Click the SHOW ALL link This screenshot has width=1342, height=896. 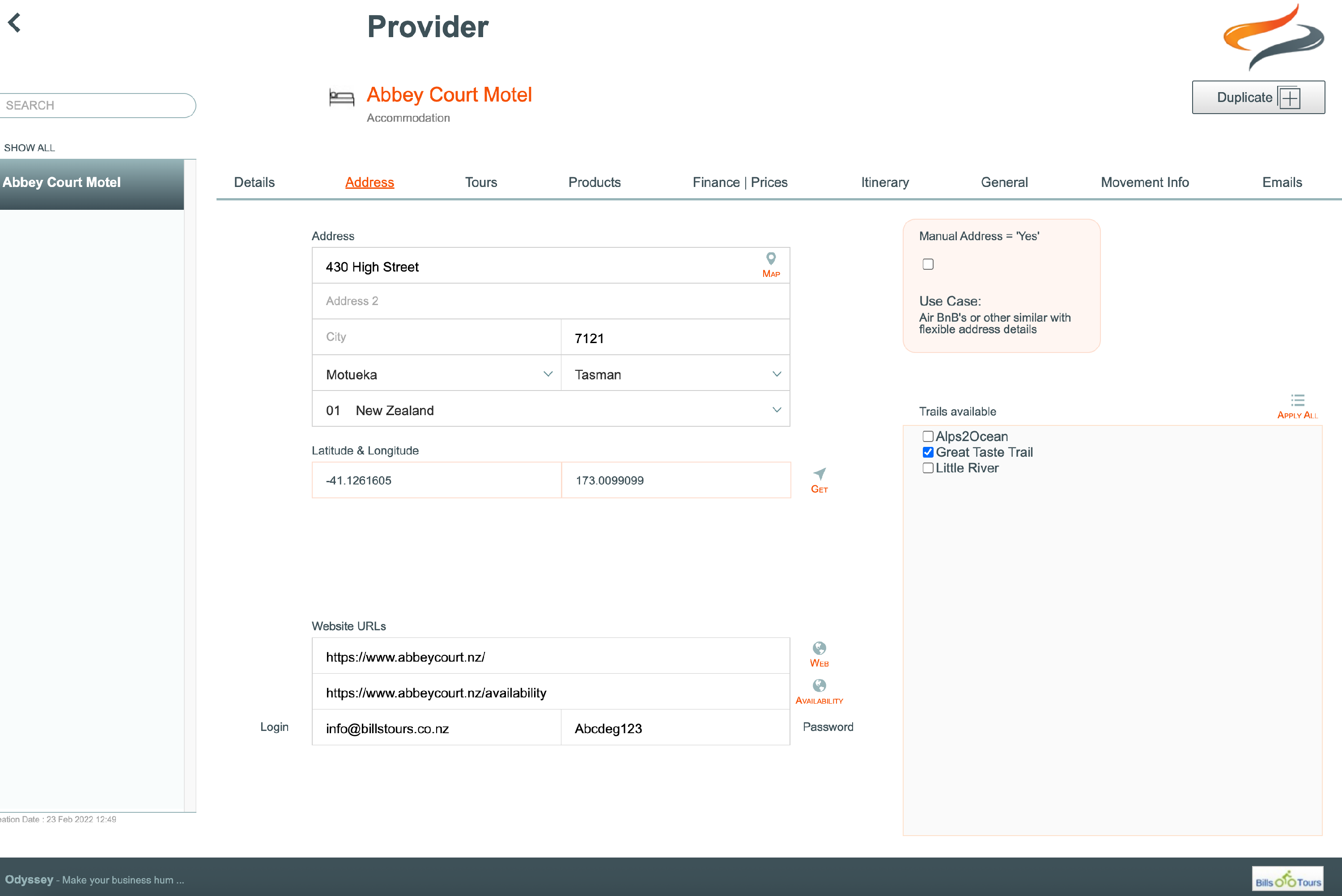point(30,148)
